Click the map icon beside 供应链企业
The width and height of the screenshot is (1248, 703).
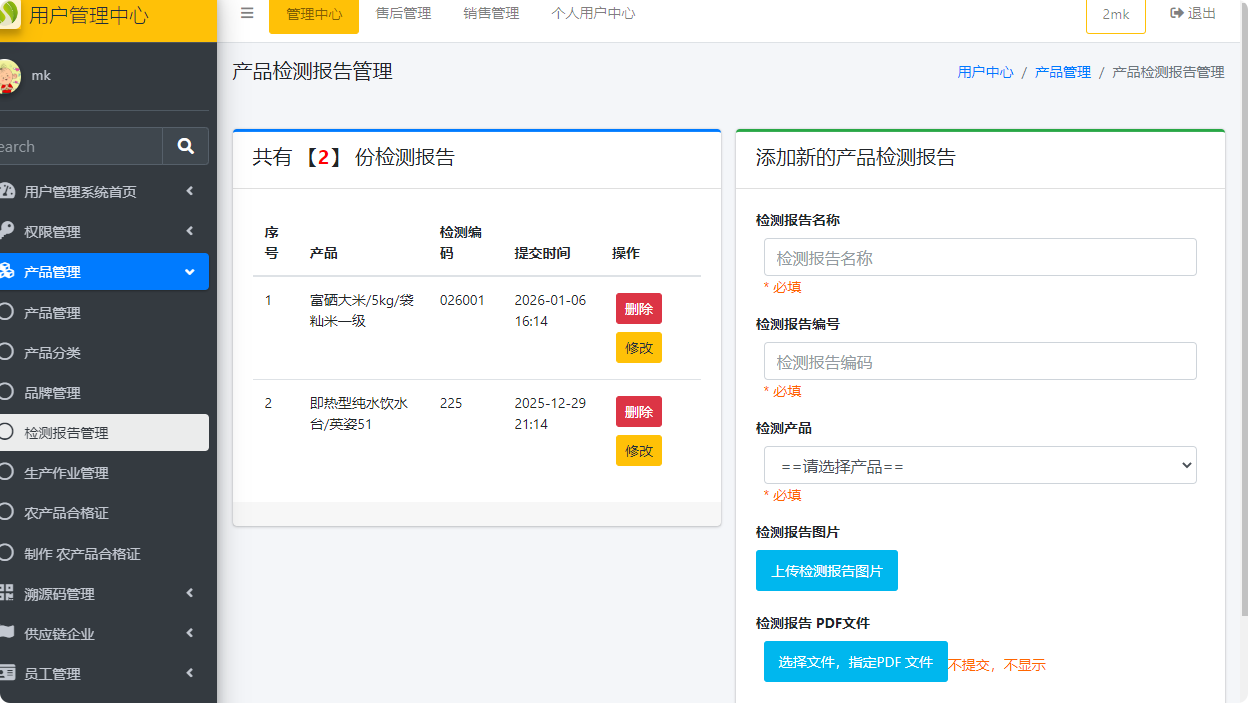click(x=7, y=633)
